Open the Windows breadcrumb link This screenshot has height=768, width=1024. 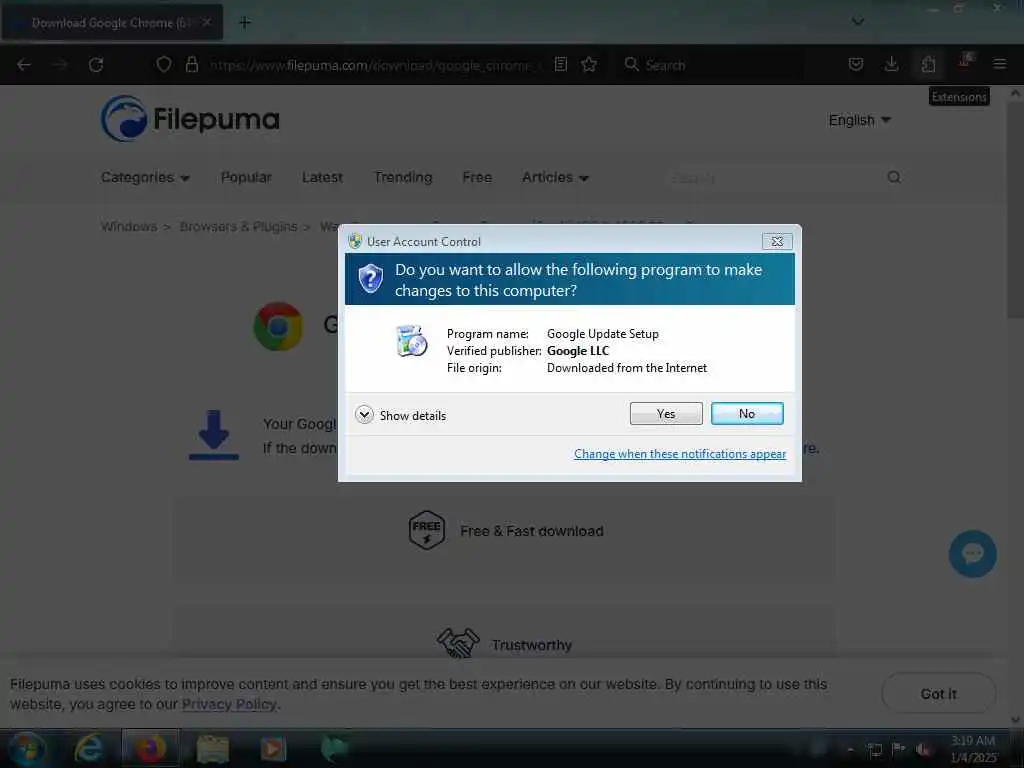(x=129, y=227)
